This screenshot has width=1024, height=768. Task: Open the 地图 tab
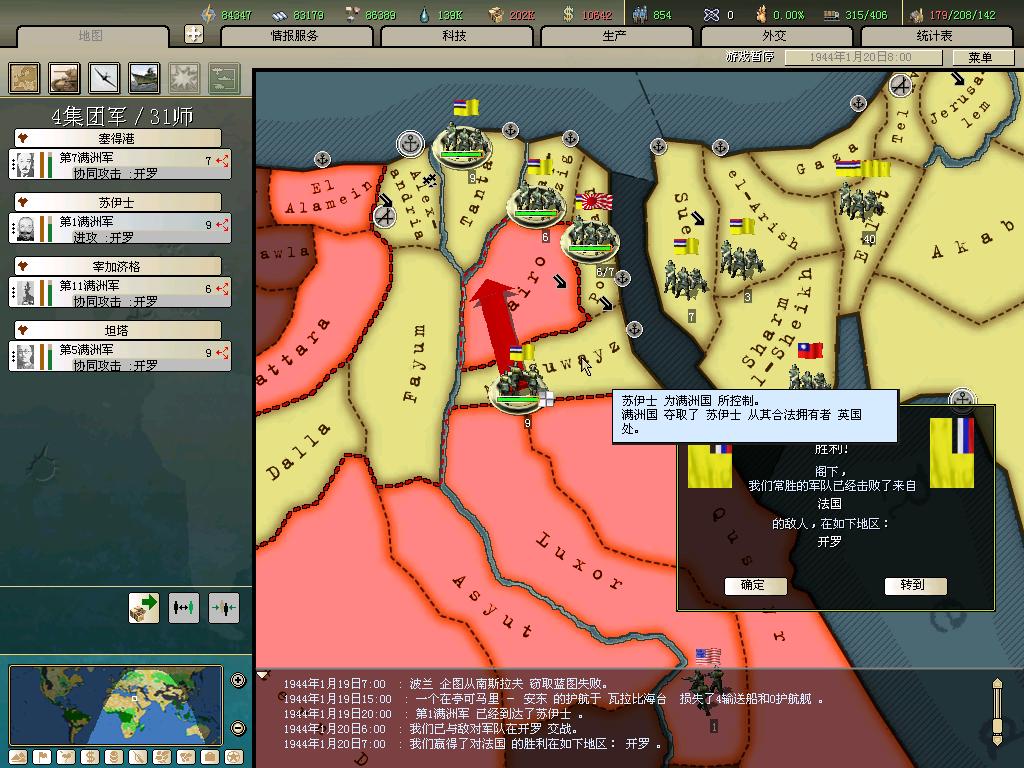(91, 36)
